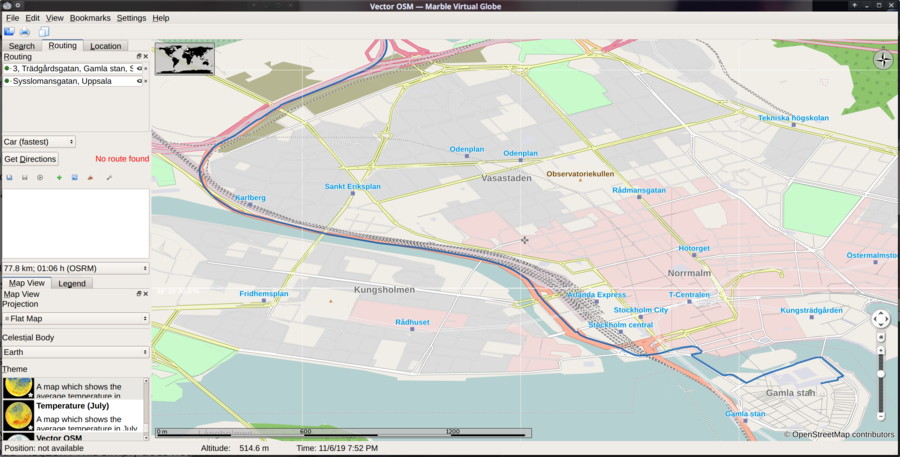Click the compass rose on the map
900x457 pixels.
[883, 60]
